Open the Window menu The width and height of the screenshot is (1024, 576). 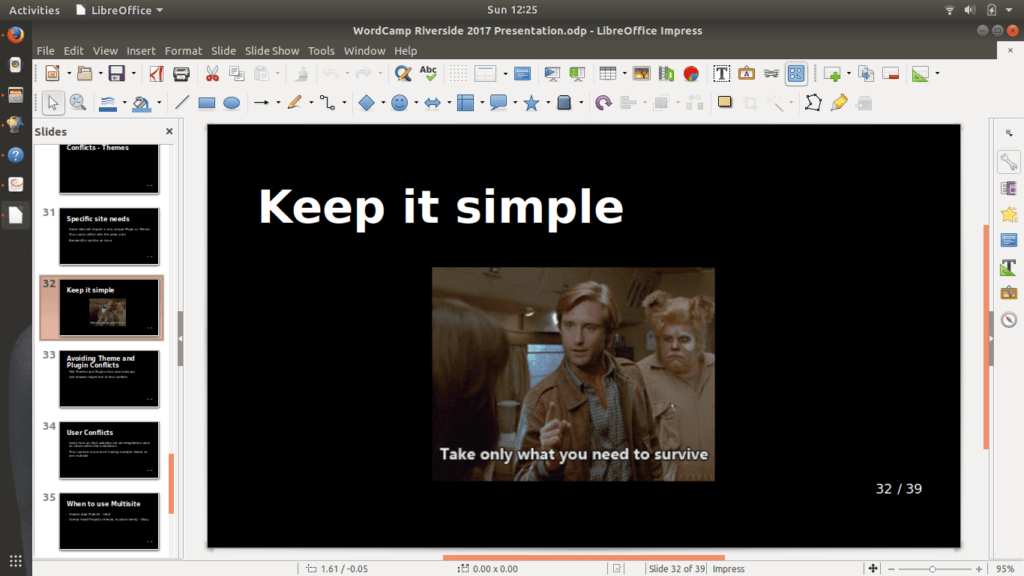point(364,51)
